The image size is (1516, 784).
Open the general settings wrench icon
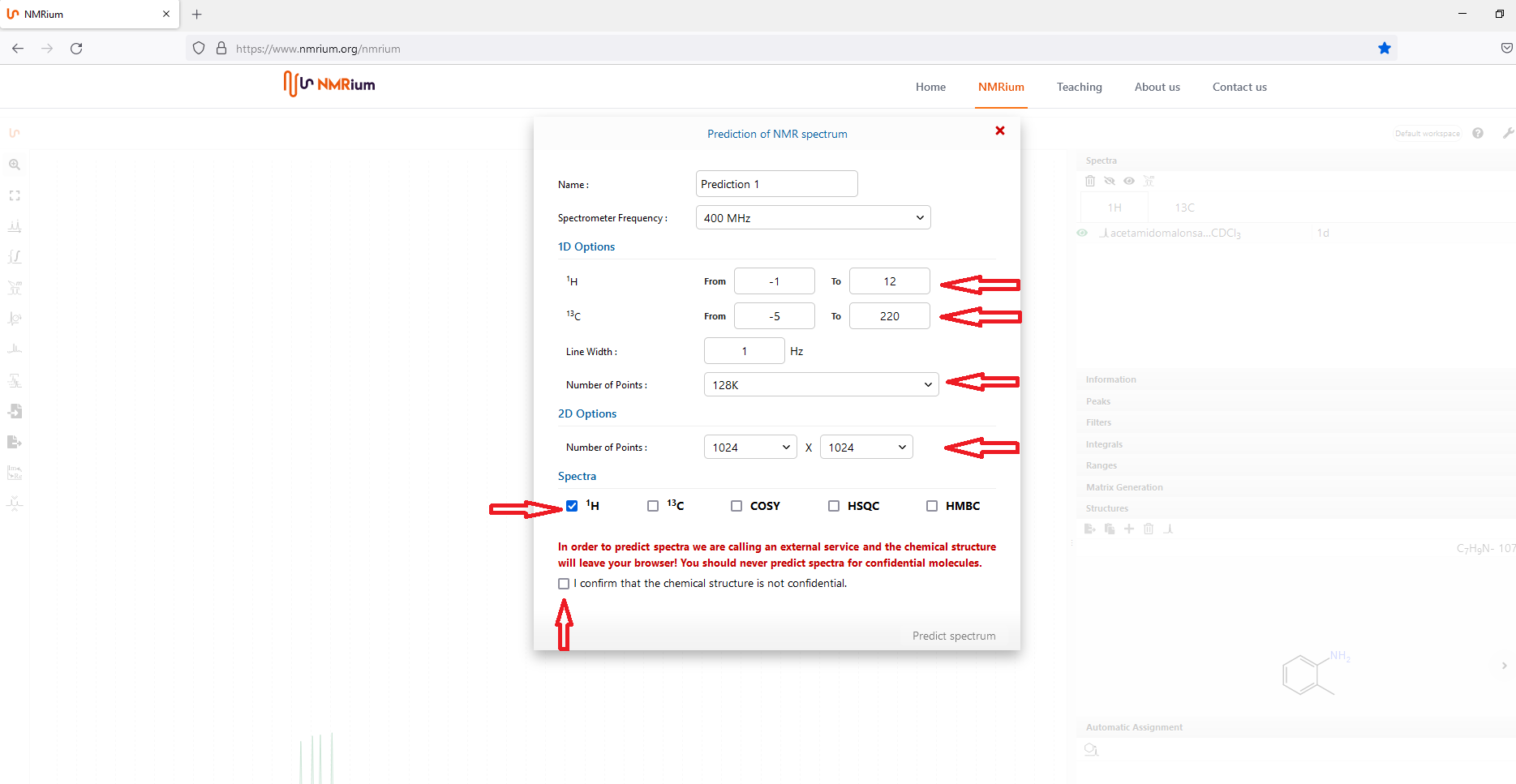pyautogui.click(x=1508, y=133)
